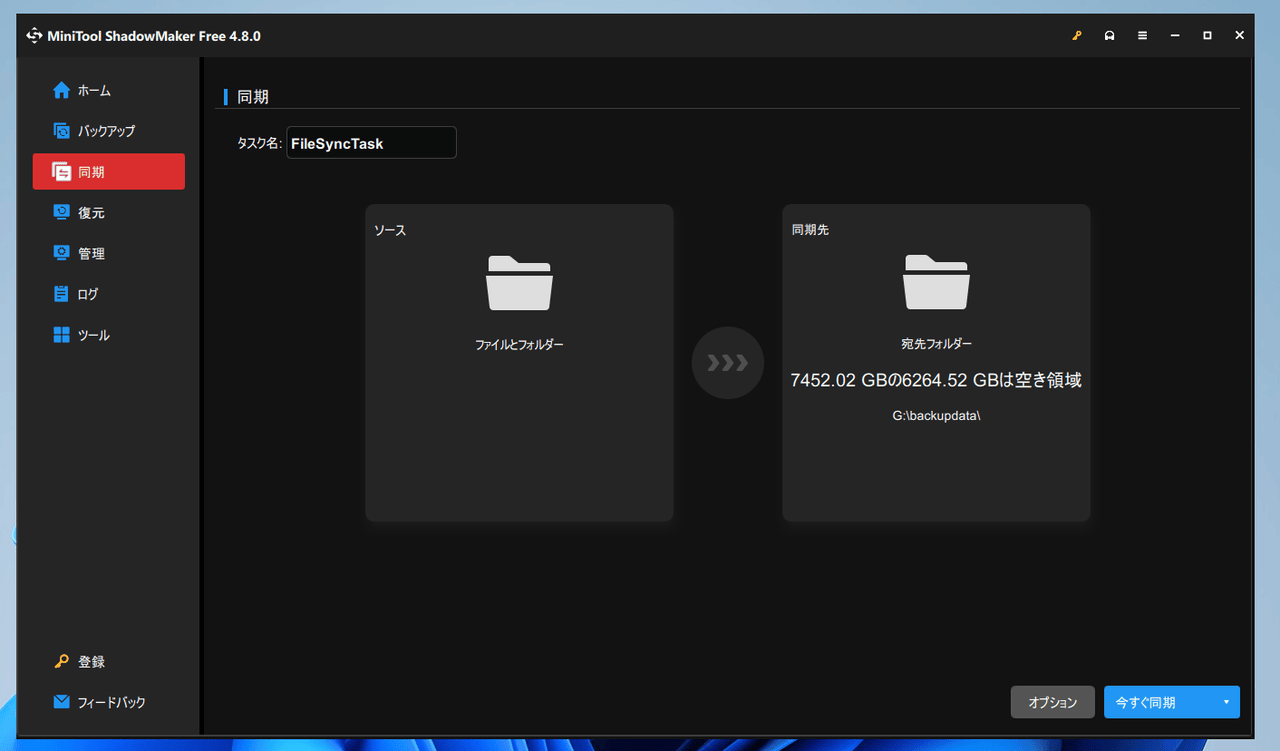
Task: Click the FileSyncTask task name field
Action: pyautogui.click(x=371, y=143)
